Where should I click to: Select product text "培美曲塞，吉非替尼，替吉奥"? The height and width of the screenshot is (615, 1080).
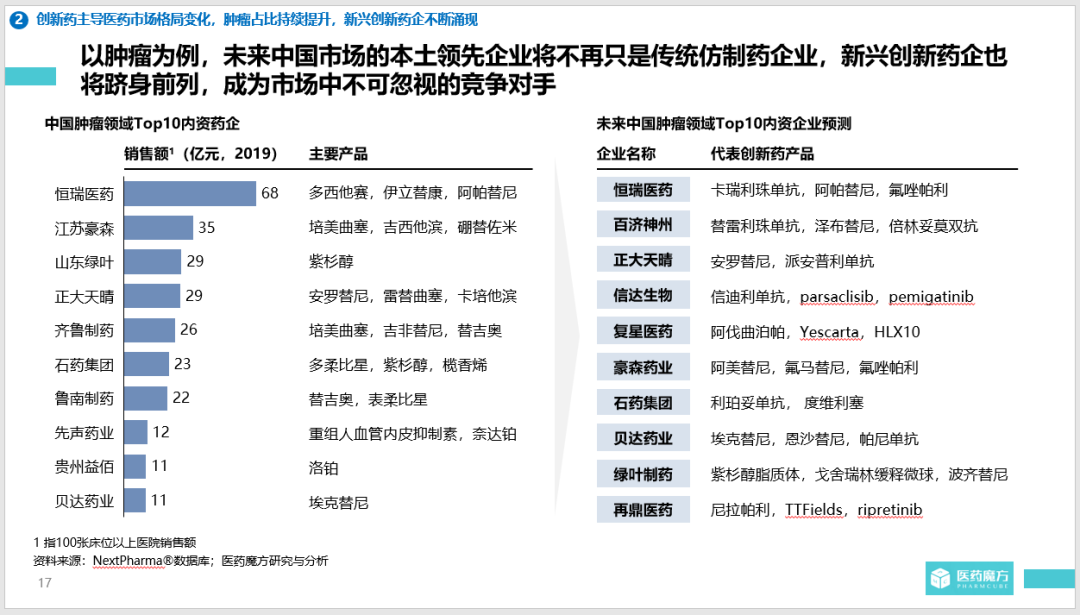405,331
